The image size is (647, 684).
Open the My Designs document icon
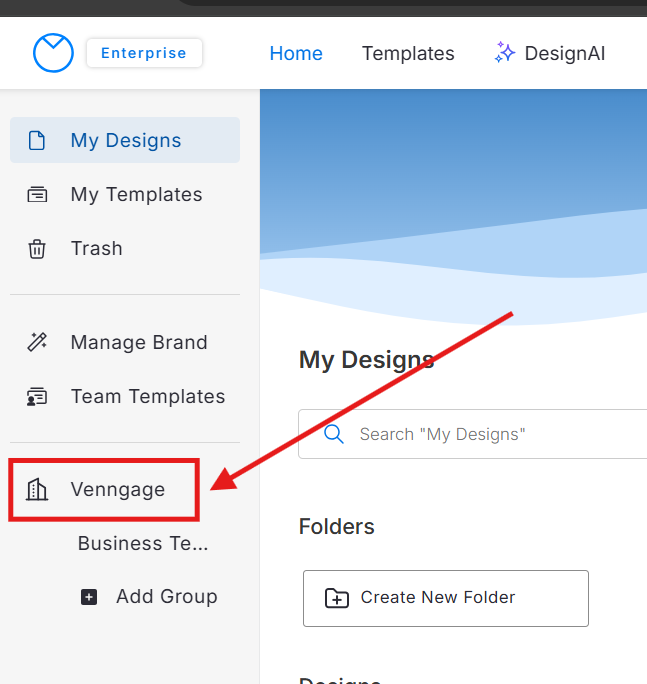coord(37,140)
